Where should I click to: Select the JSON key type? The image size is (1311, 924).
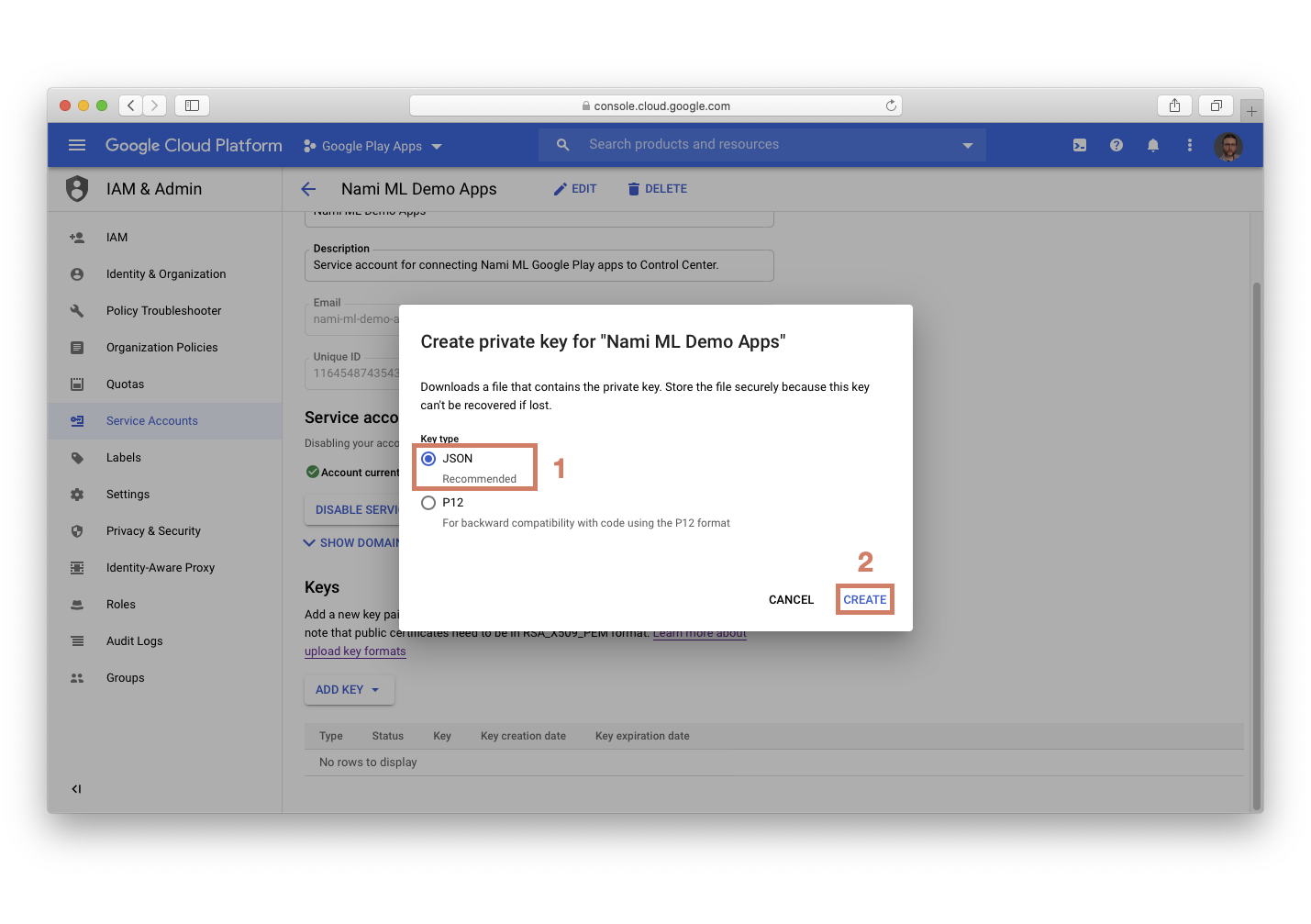pyautogui.click(x=428, y=459)
